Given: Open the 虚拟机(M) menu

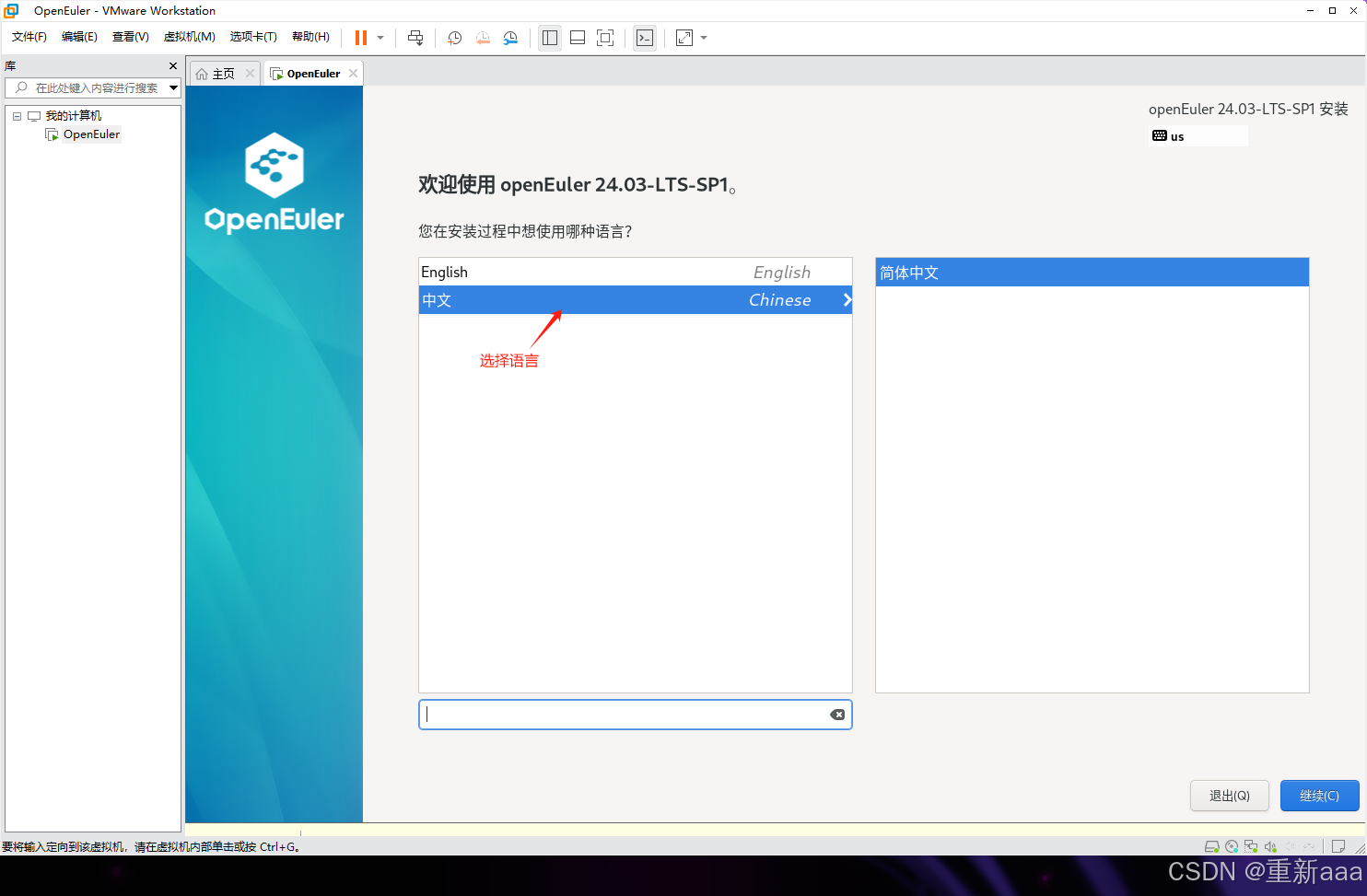Looking at the screenshot, I should point(189,37).
